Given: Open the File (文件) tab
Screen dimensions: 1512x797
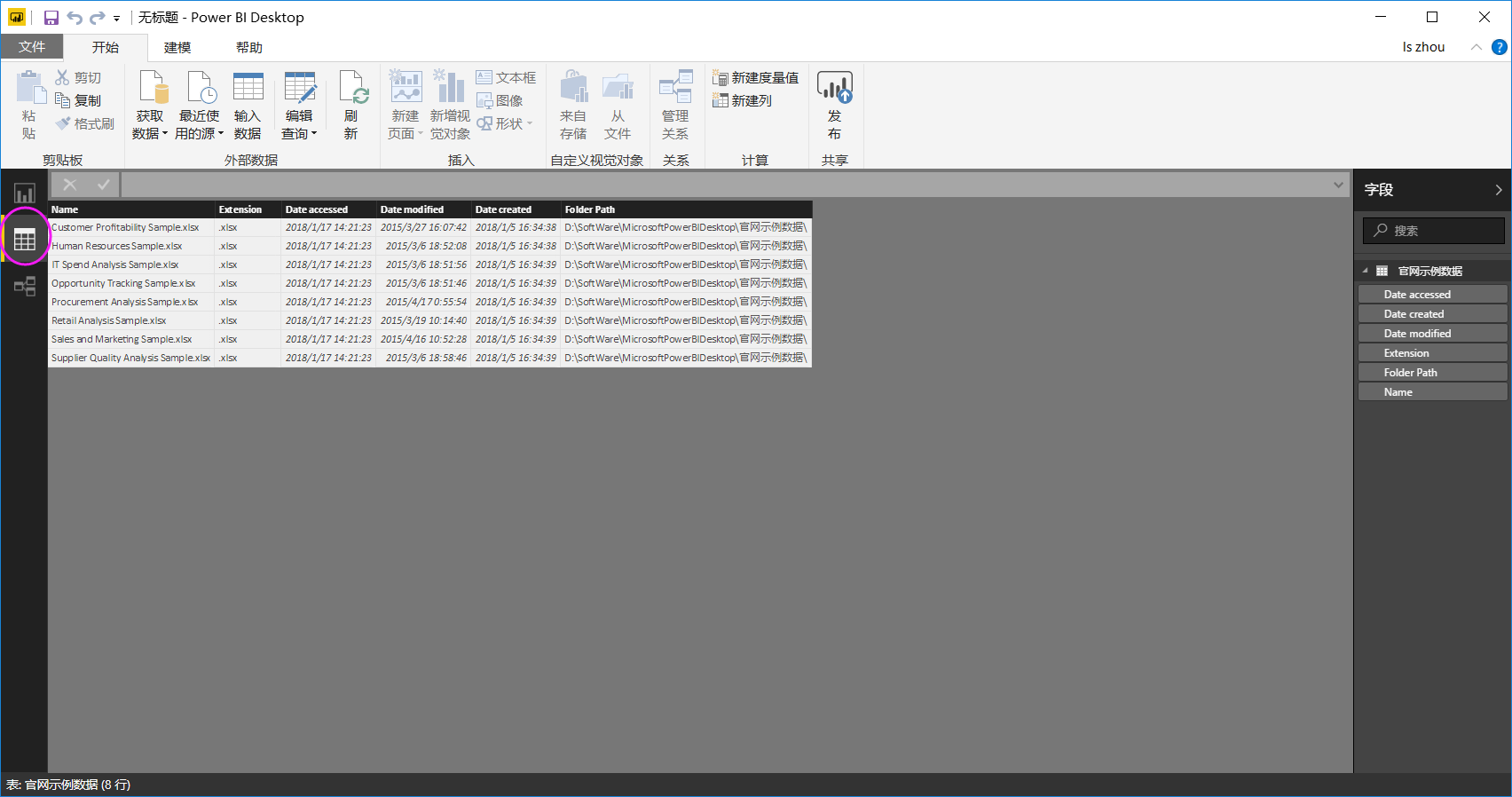Looking at the screenshot, I should coord(32,47).
